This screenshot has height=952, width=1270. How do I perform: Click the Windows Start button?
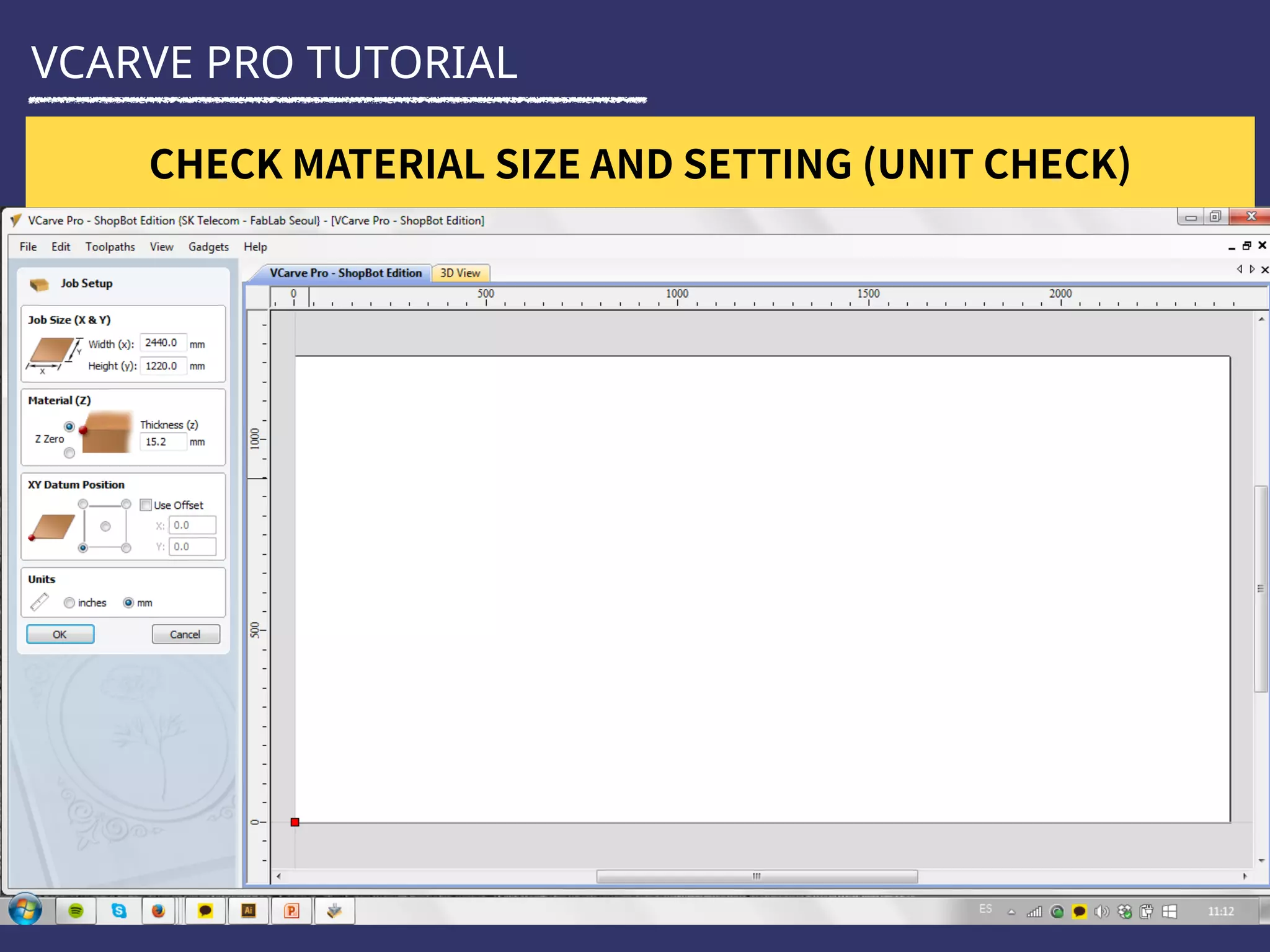[x=25, y=910]
